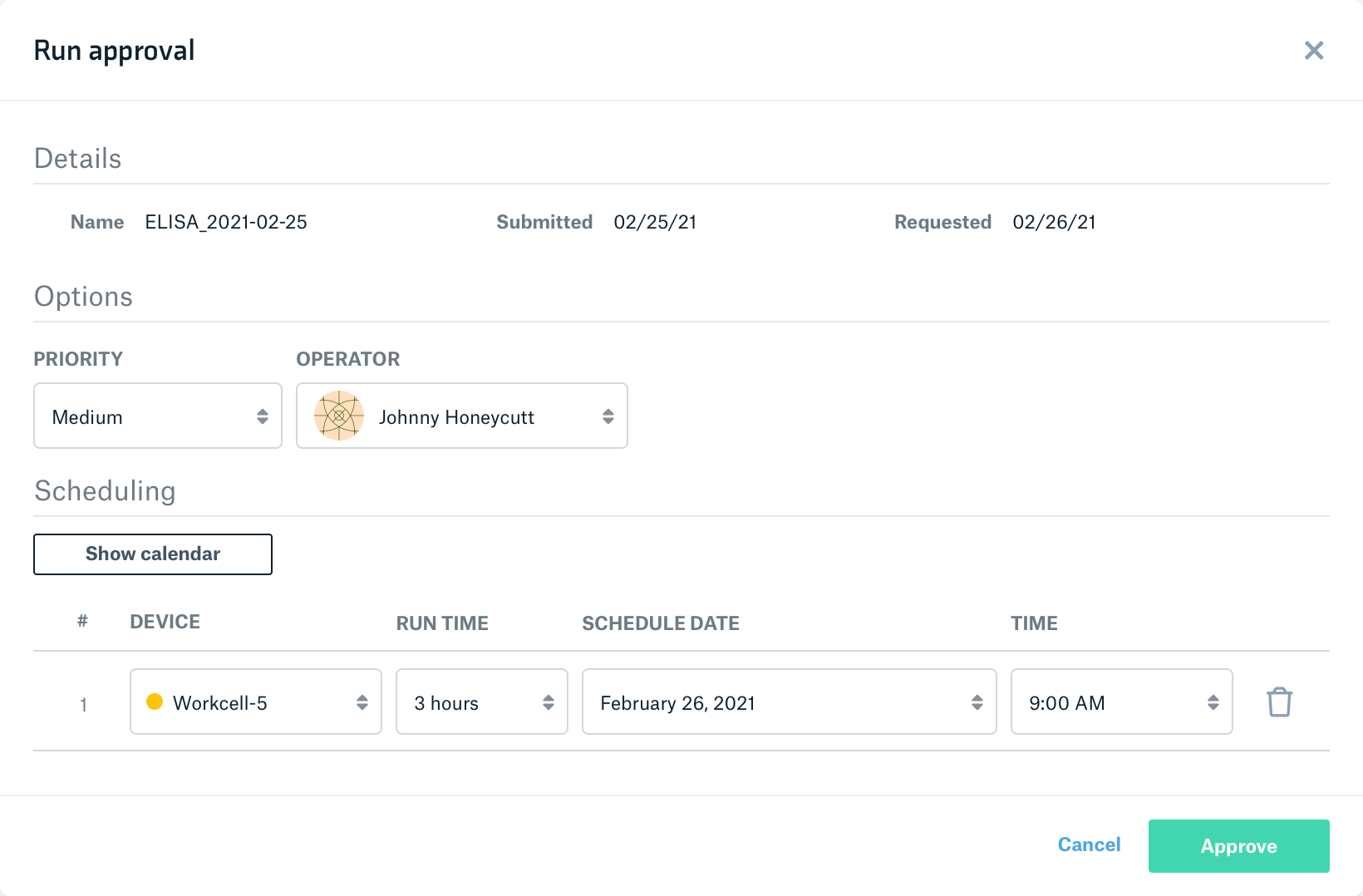Click Johnny Honeycutt's avatar image
The height and width of the screenshot is (896, 1363).
339,416
